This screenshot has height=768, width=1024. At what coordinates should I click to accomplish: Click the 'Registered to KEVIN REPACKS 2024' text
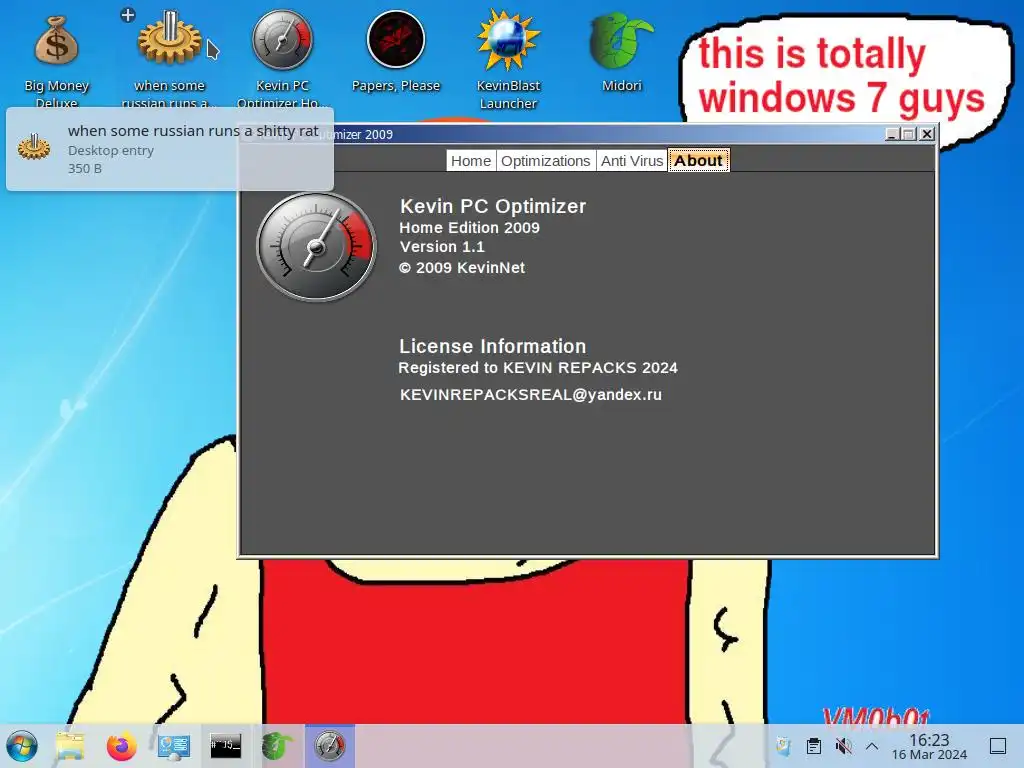pos(538,368)
